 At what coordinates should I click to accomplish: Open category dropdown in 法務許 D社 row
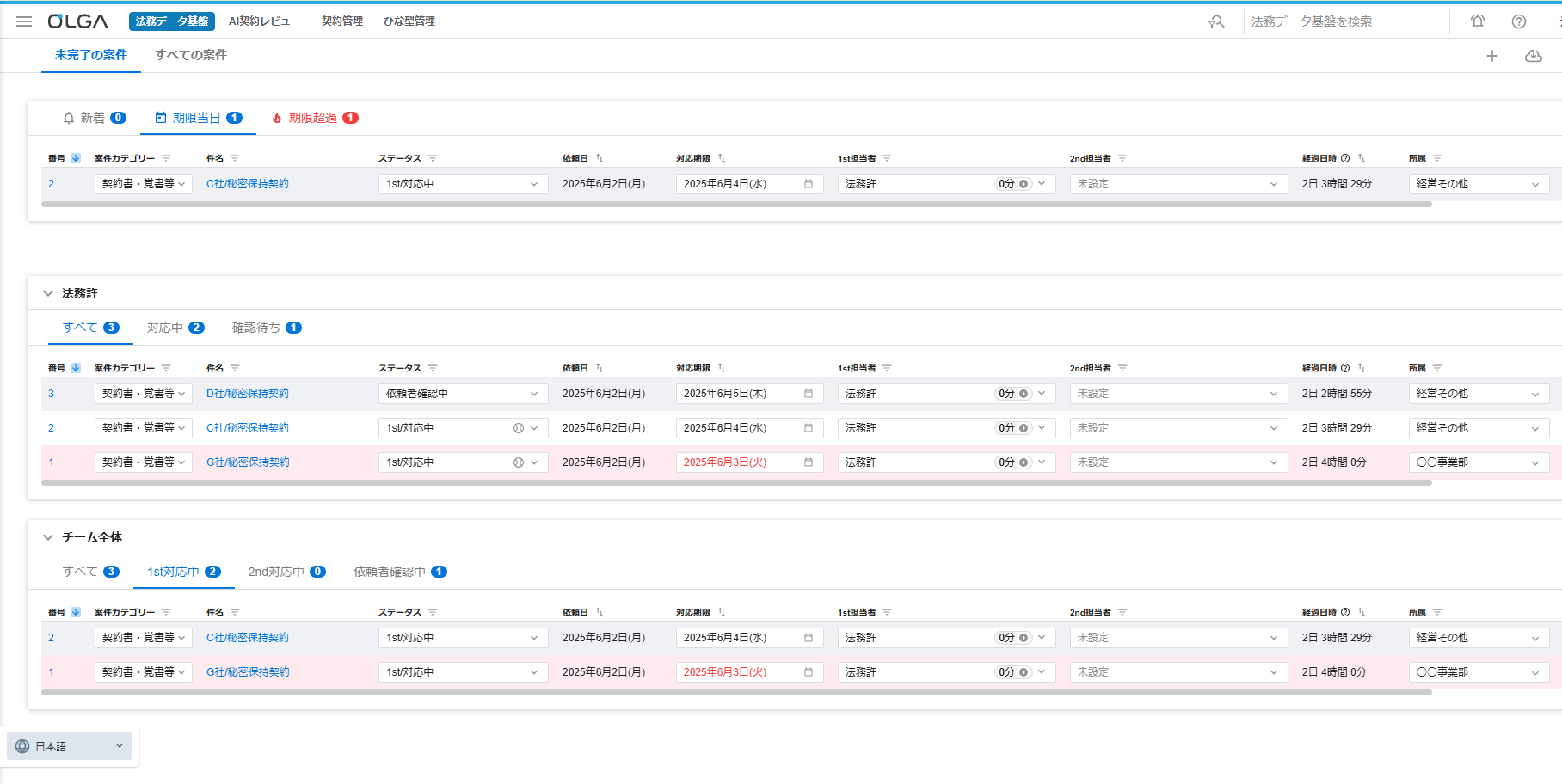point(143,394)
